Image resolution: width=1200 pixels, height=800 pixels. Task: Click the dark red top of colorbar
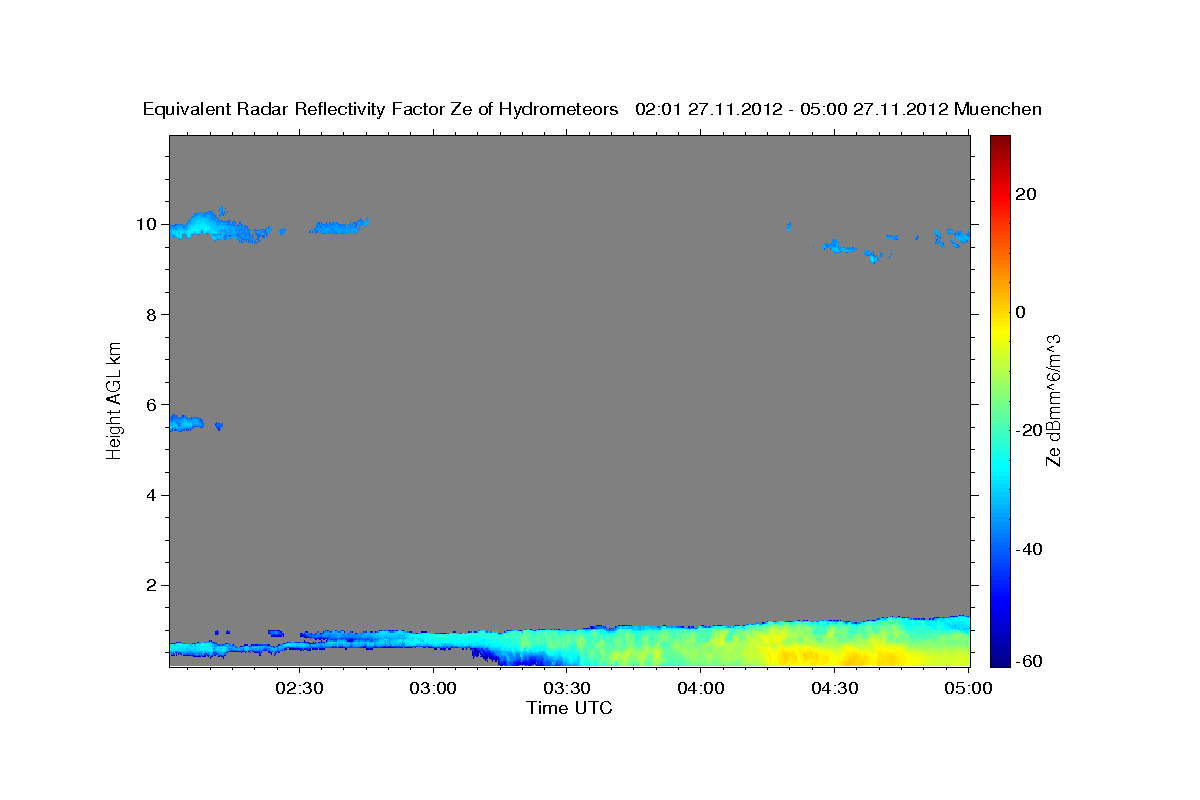[1000, 143]
